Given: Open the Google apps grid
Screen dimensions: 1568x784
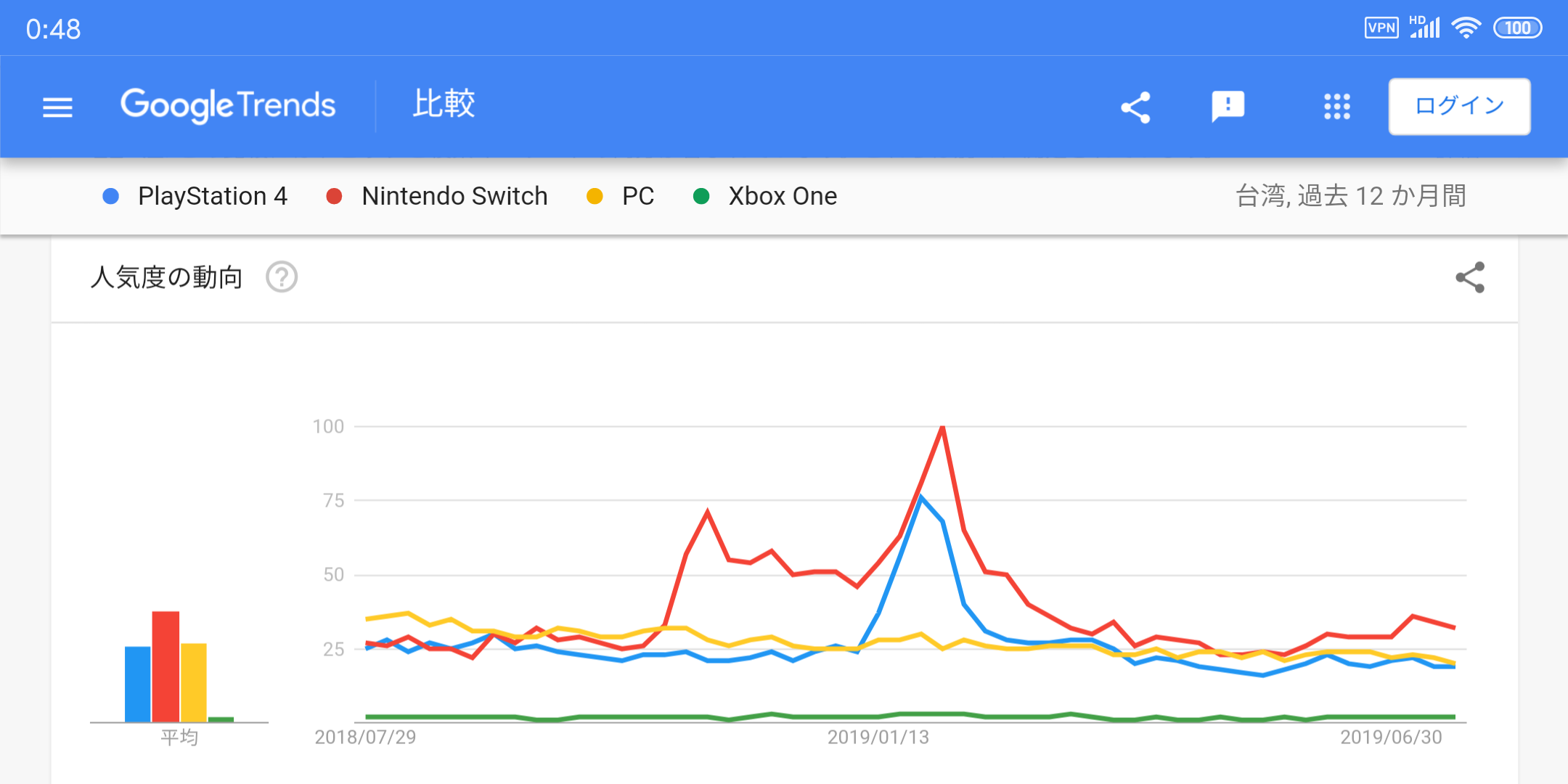Looking at the screenshot, I should (x=1336, y=107).
